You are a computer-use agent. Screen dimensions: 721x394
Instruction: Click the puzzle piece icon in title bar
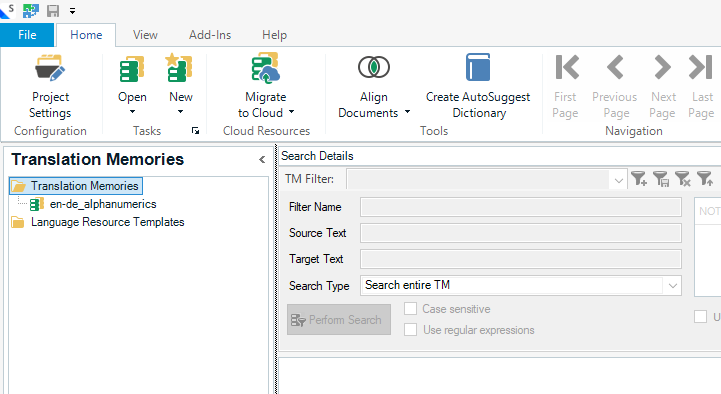31,11
